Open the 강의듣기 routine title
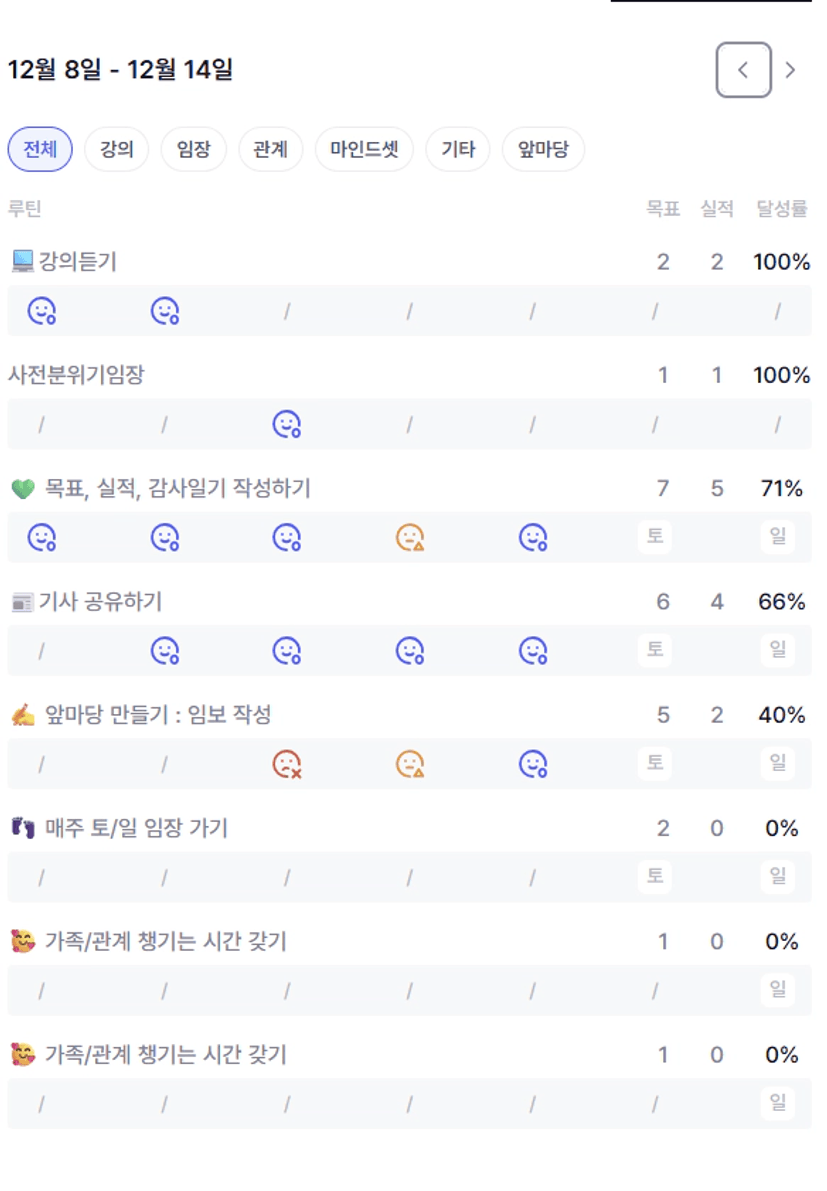This screenshot has height=1191, width=827. [78, 262]
